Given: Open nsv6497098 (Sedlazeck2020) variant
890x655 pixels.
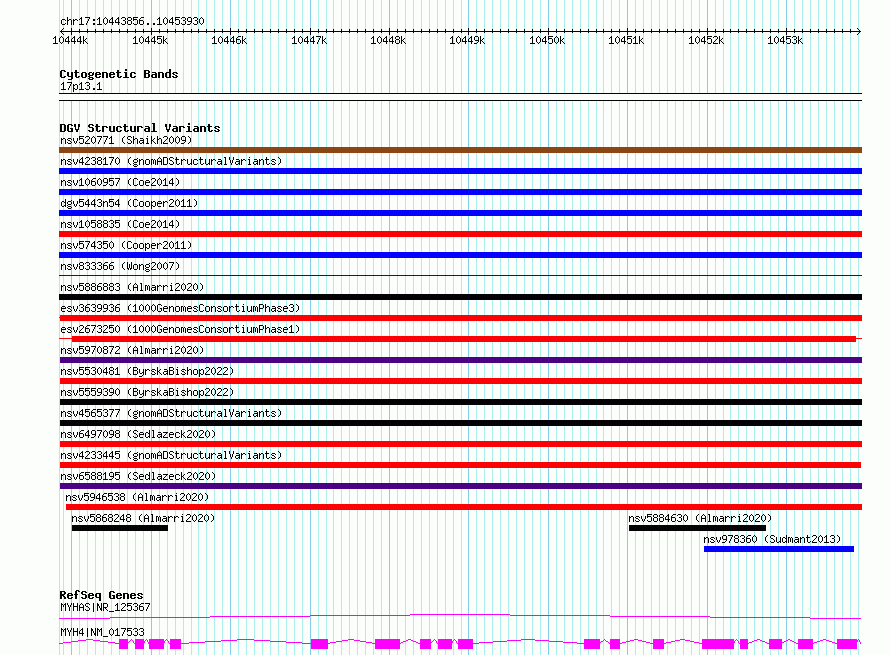Looking at the screenshot, I should tap(138, 434).
